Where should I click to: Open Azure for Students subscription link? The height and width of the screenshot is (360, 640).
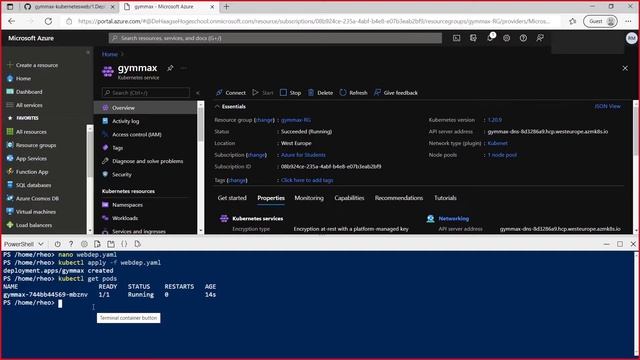(303, 155)
